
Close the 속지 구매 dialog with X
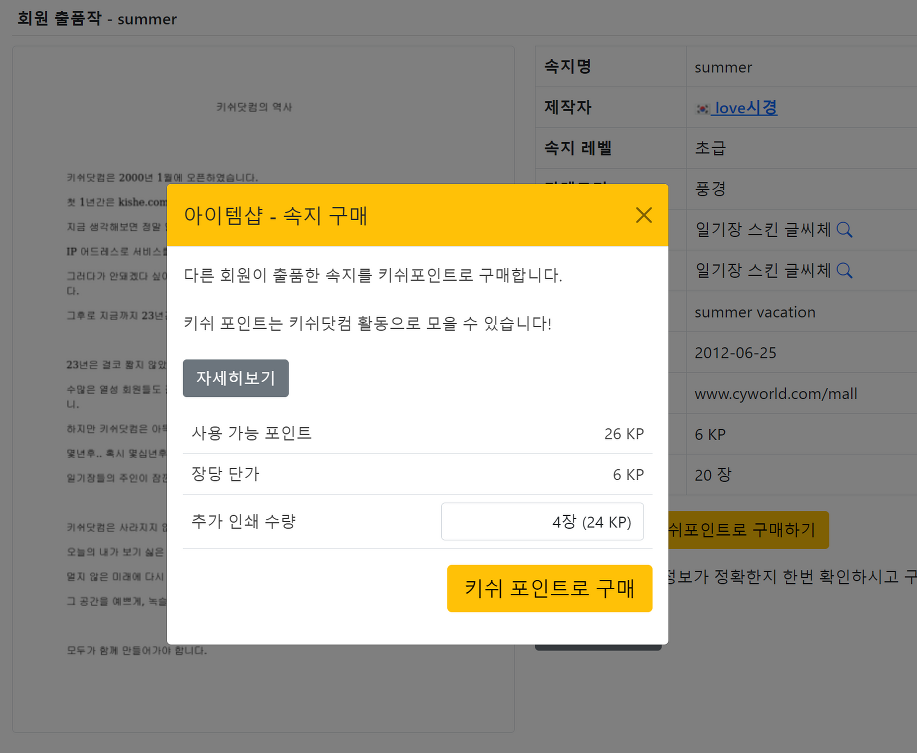[x=644, y=215]
